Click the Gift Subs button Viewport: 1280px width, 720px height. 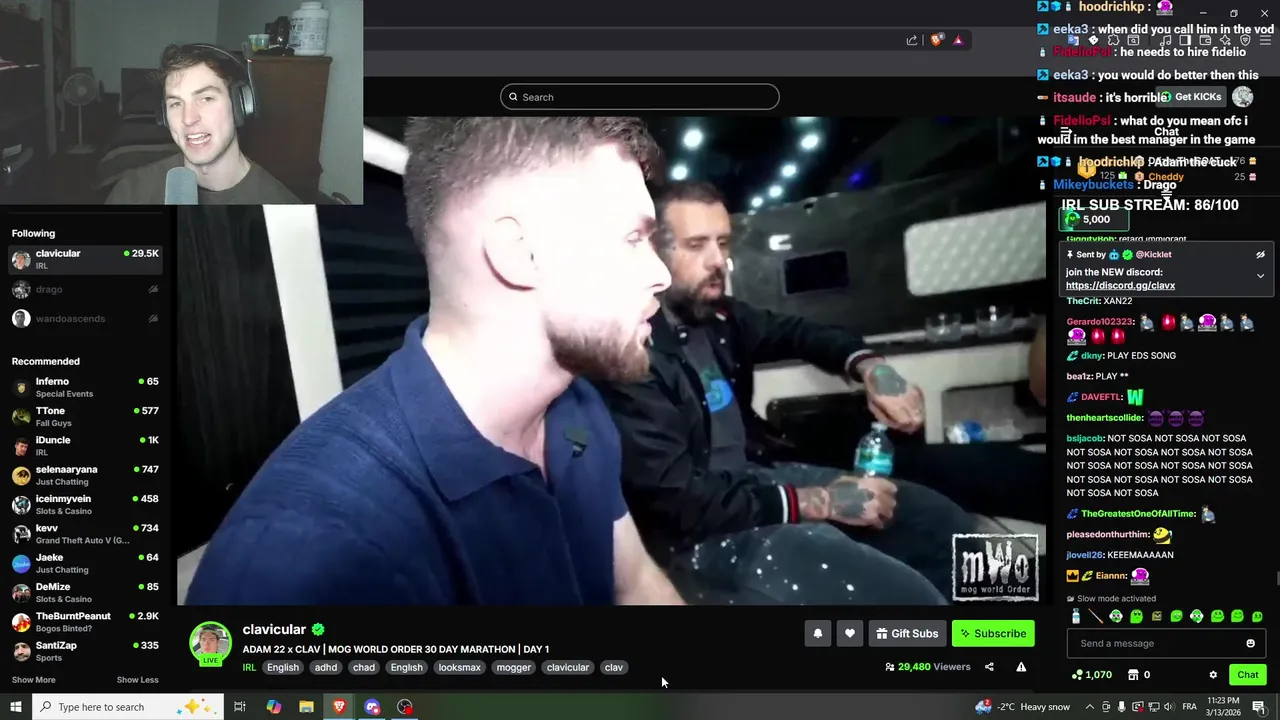coord(907,633)
